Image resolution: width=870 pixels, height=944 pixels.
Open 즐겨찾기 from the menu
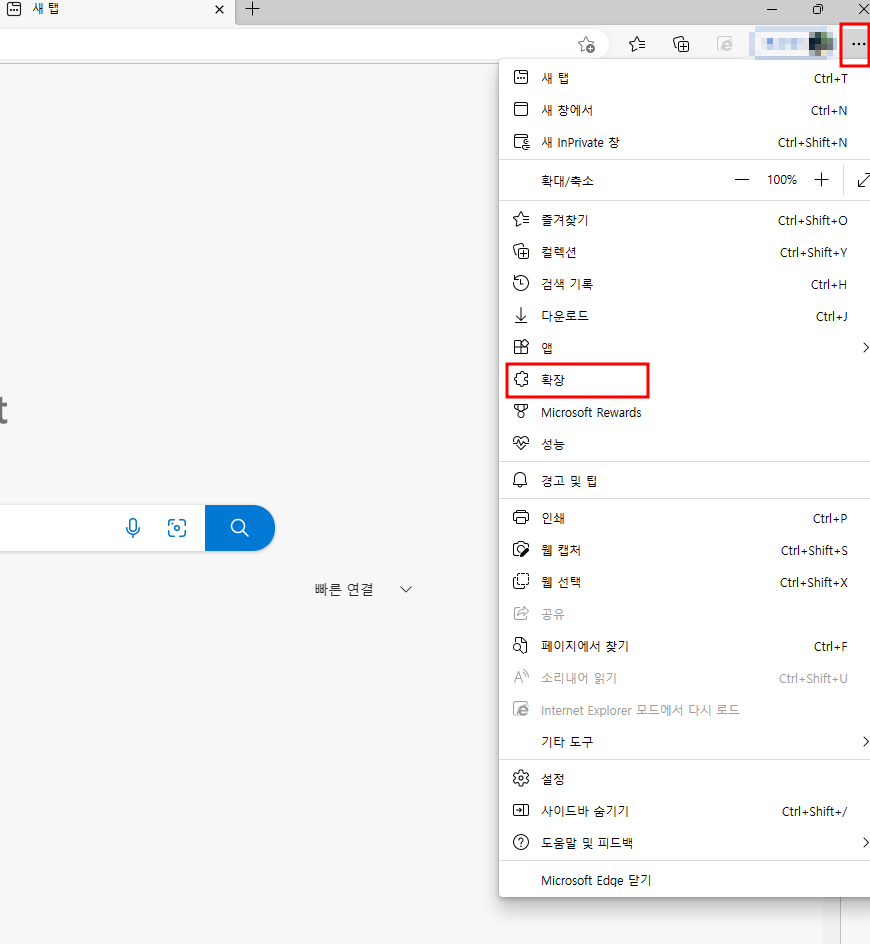point(685,220)
